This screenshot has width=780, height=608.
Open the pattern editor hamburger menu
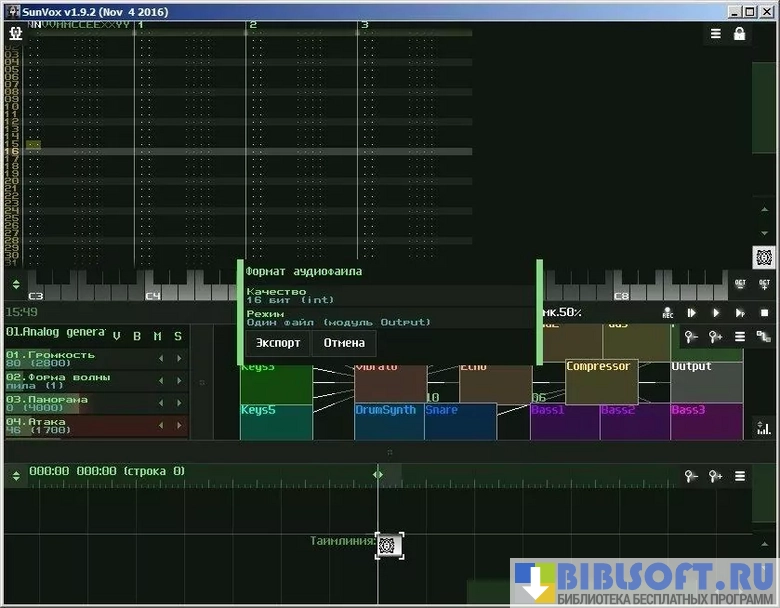pos(716,34)
